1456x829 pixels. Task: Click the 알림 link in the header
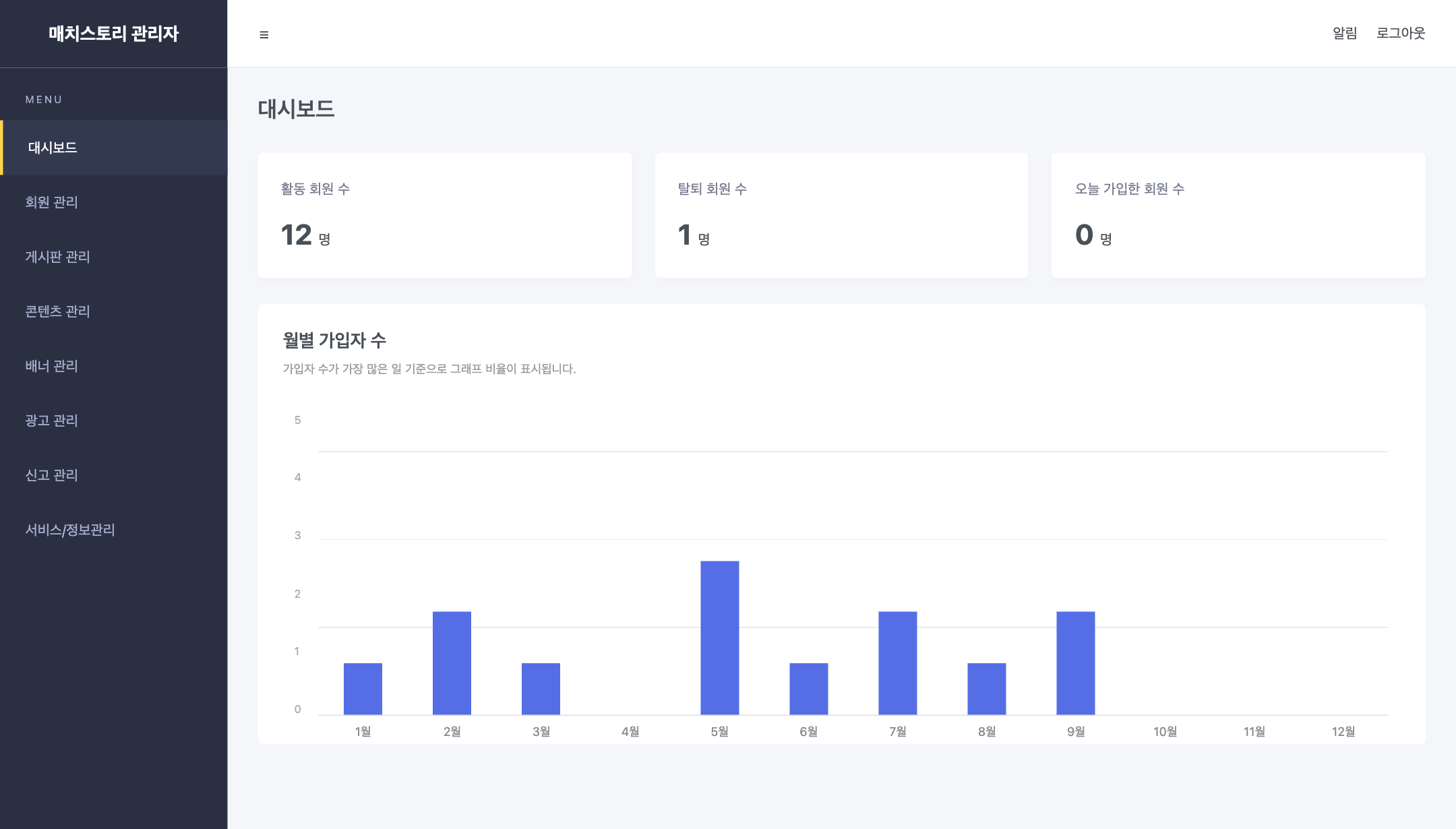point(1345,33)
